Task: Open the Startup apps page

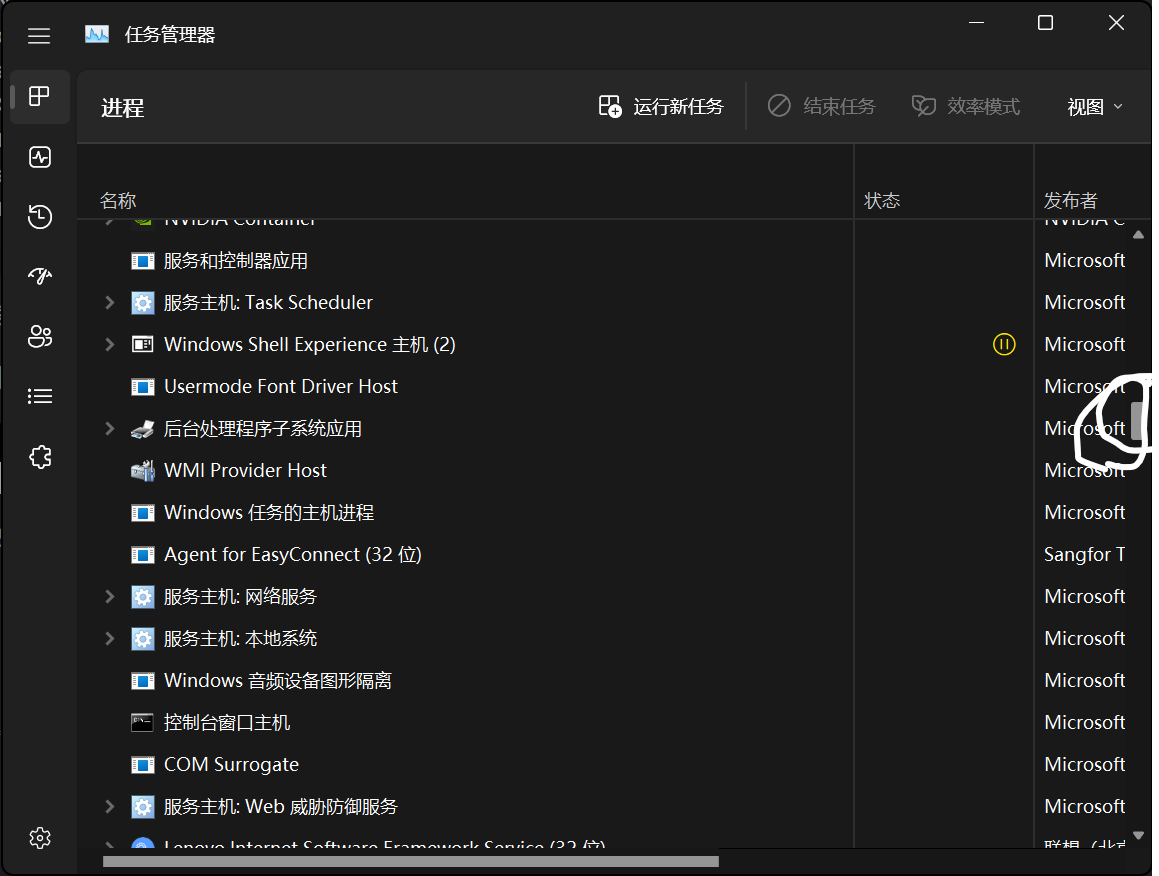Action: point(40,276)
